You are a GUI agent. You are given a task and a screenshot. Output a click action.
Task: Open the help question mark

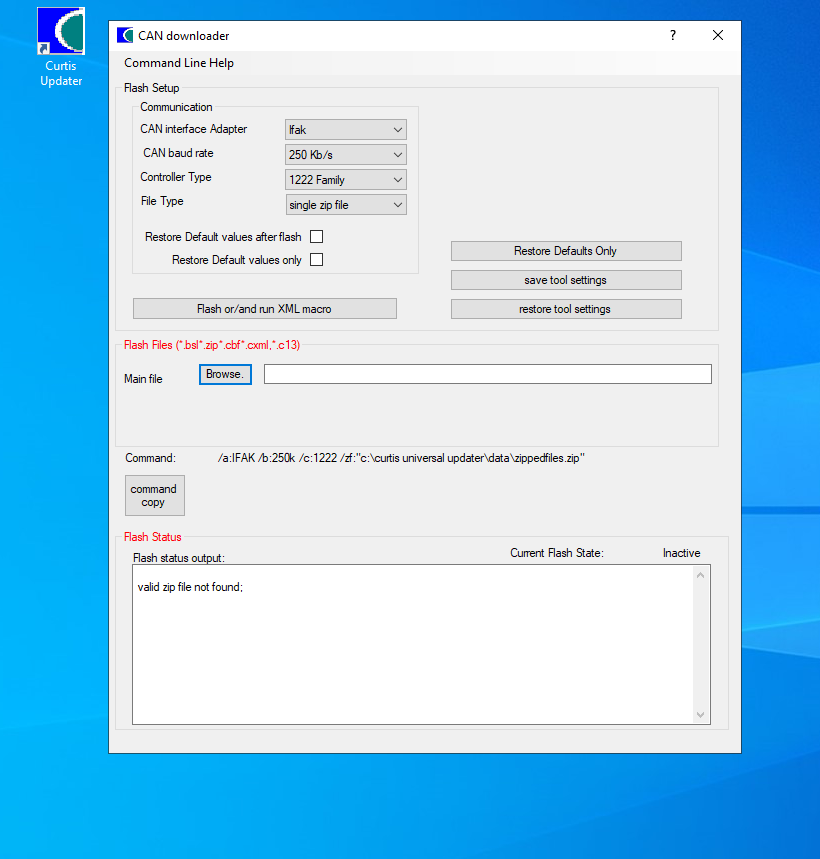[672, 35]
